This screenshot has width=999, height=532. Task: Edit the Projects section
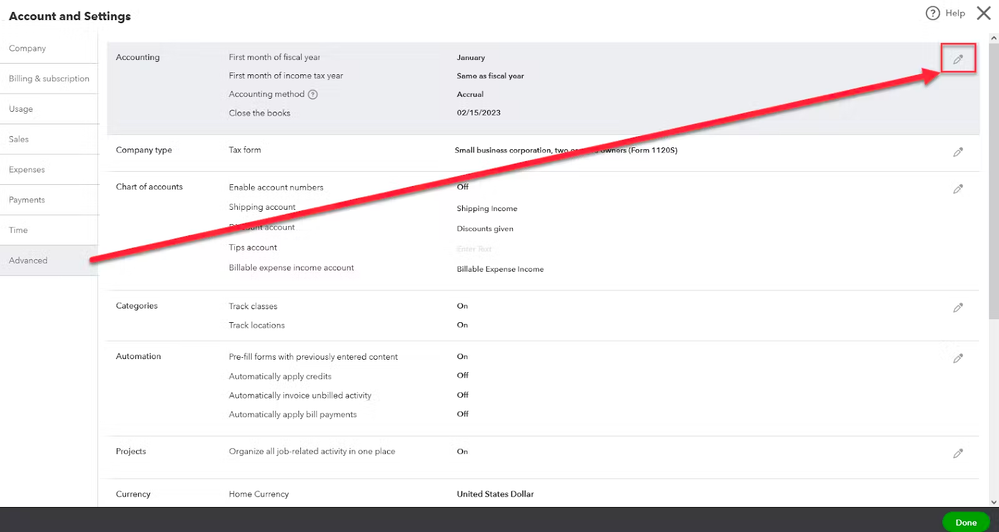click(958, 453)
